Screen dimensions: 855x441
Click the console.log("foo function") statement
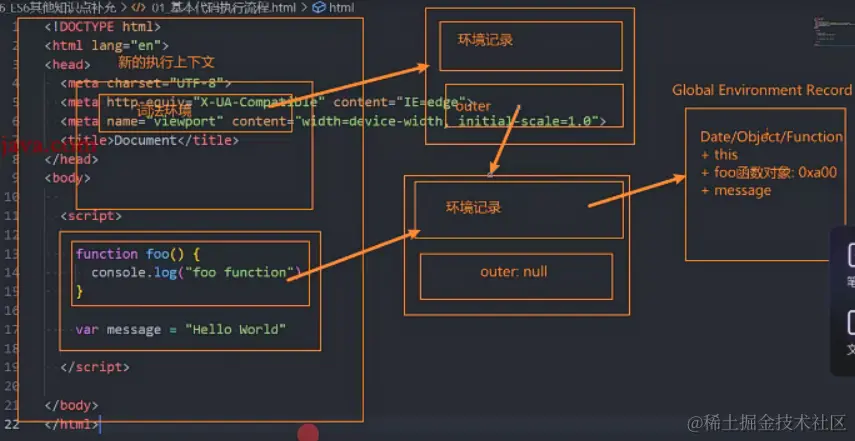click(x=196, y=273)
